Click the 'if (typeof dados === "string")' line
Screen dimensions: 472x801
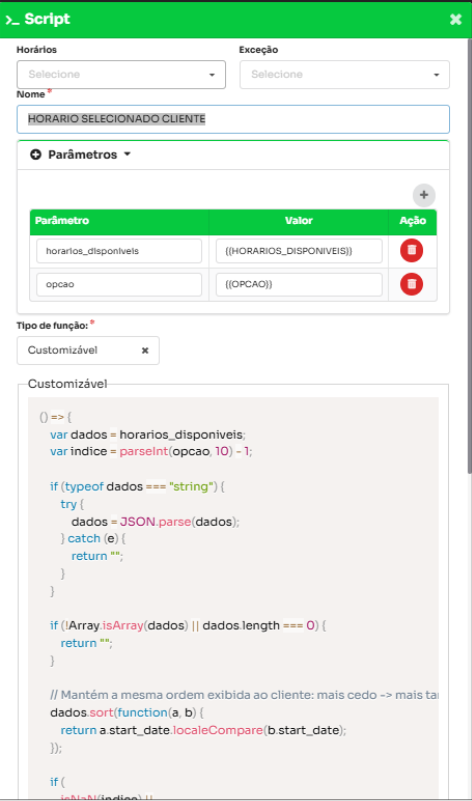[137, 487]
